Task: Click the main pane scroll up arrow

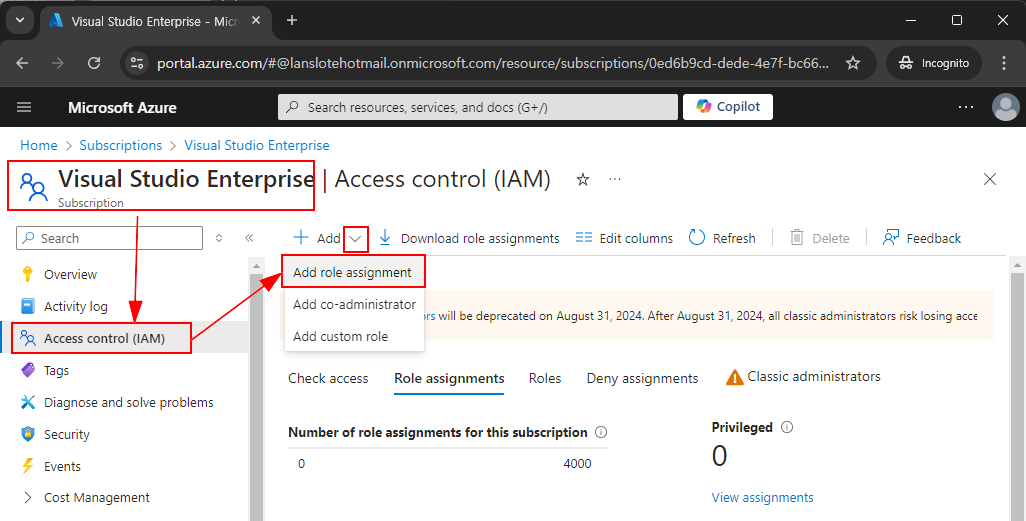Action: [x=1017, y=265]
